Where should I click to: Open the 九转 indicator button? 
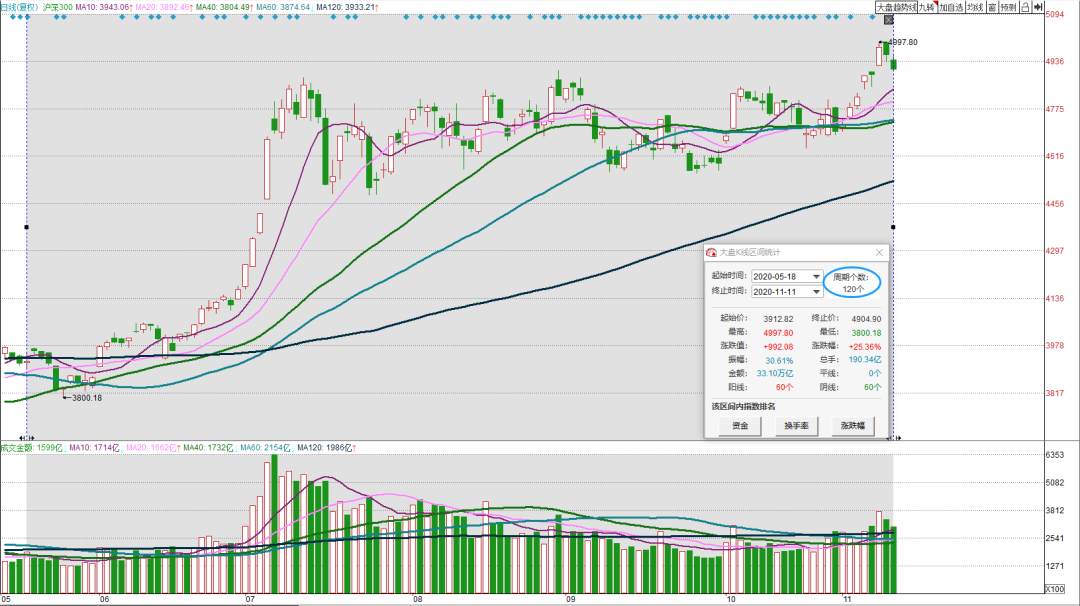coord(927,7)
